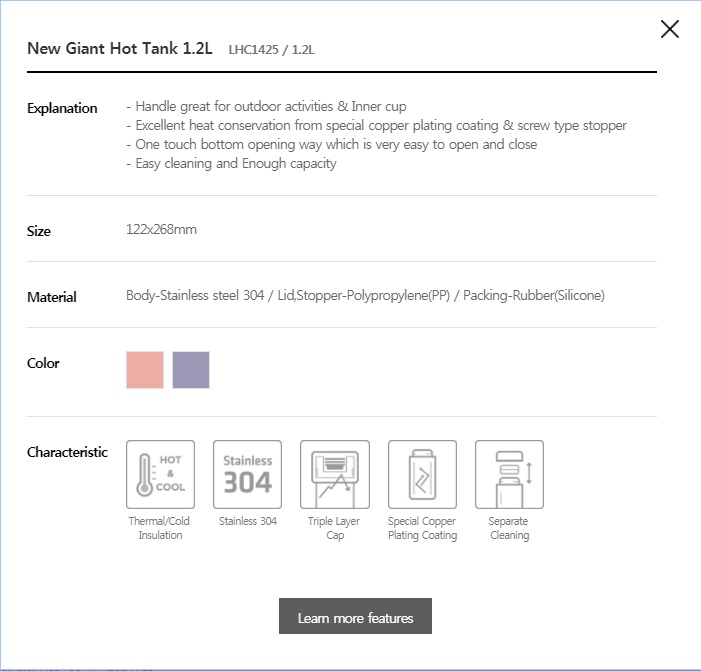
Task: Click the Thermal/Cold Insulation caption
Action: pos(160,528)
